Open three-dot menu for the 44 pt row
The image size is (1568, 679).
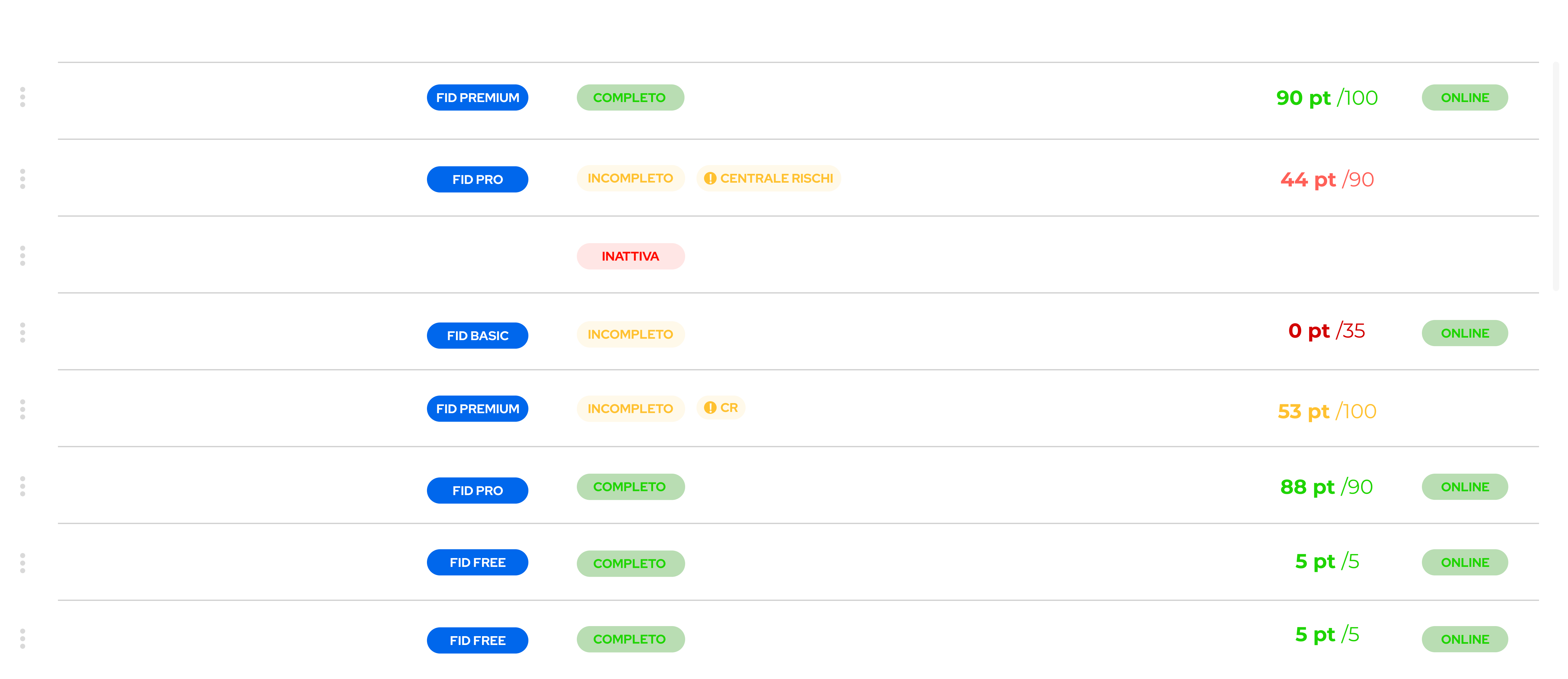(x=23, y=179)
